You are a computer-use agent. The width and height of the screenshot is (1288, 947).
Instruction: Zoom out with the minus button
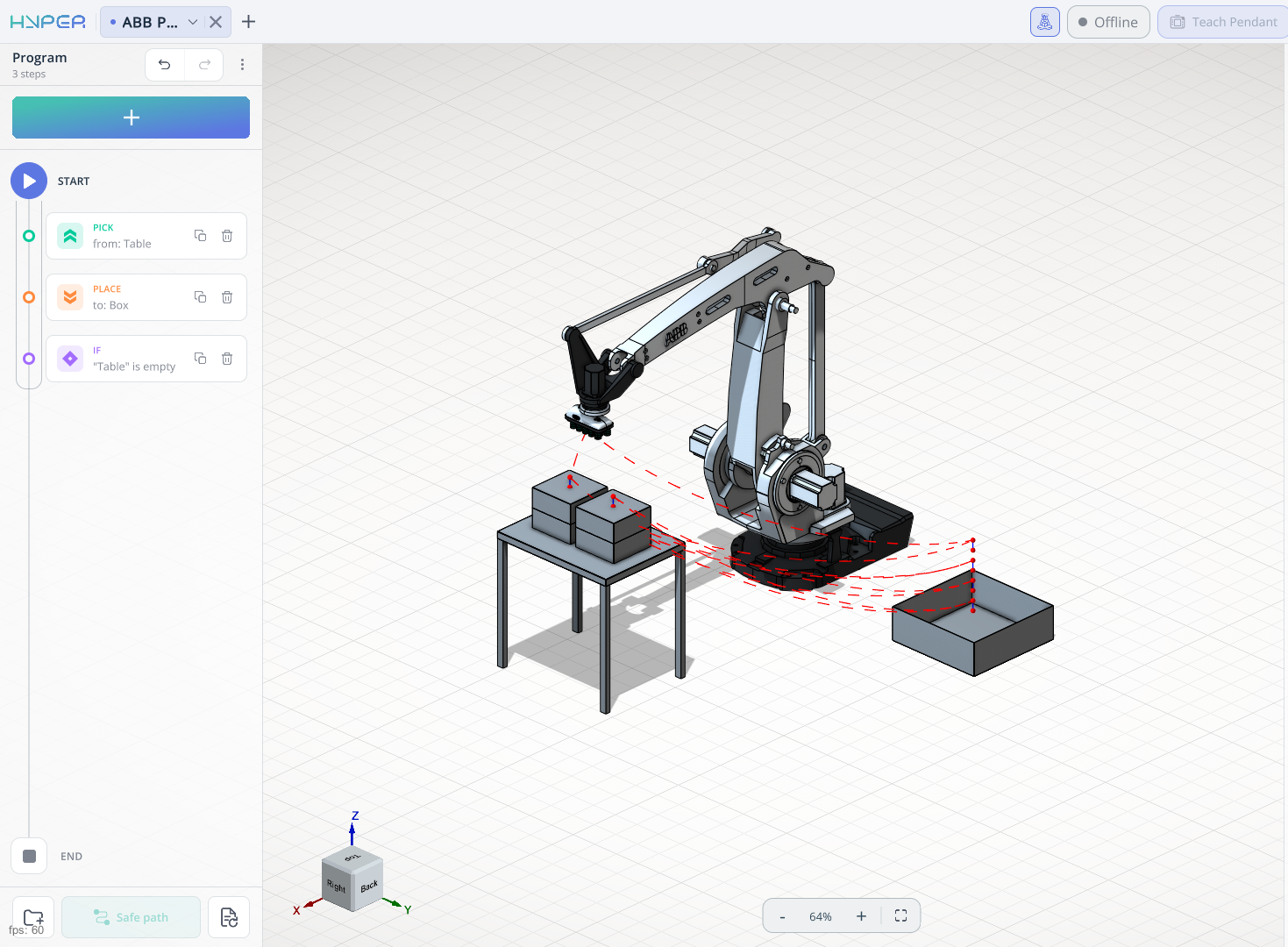[782, 916]
